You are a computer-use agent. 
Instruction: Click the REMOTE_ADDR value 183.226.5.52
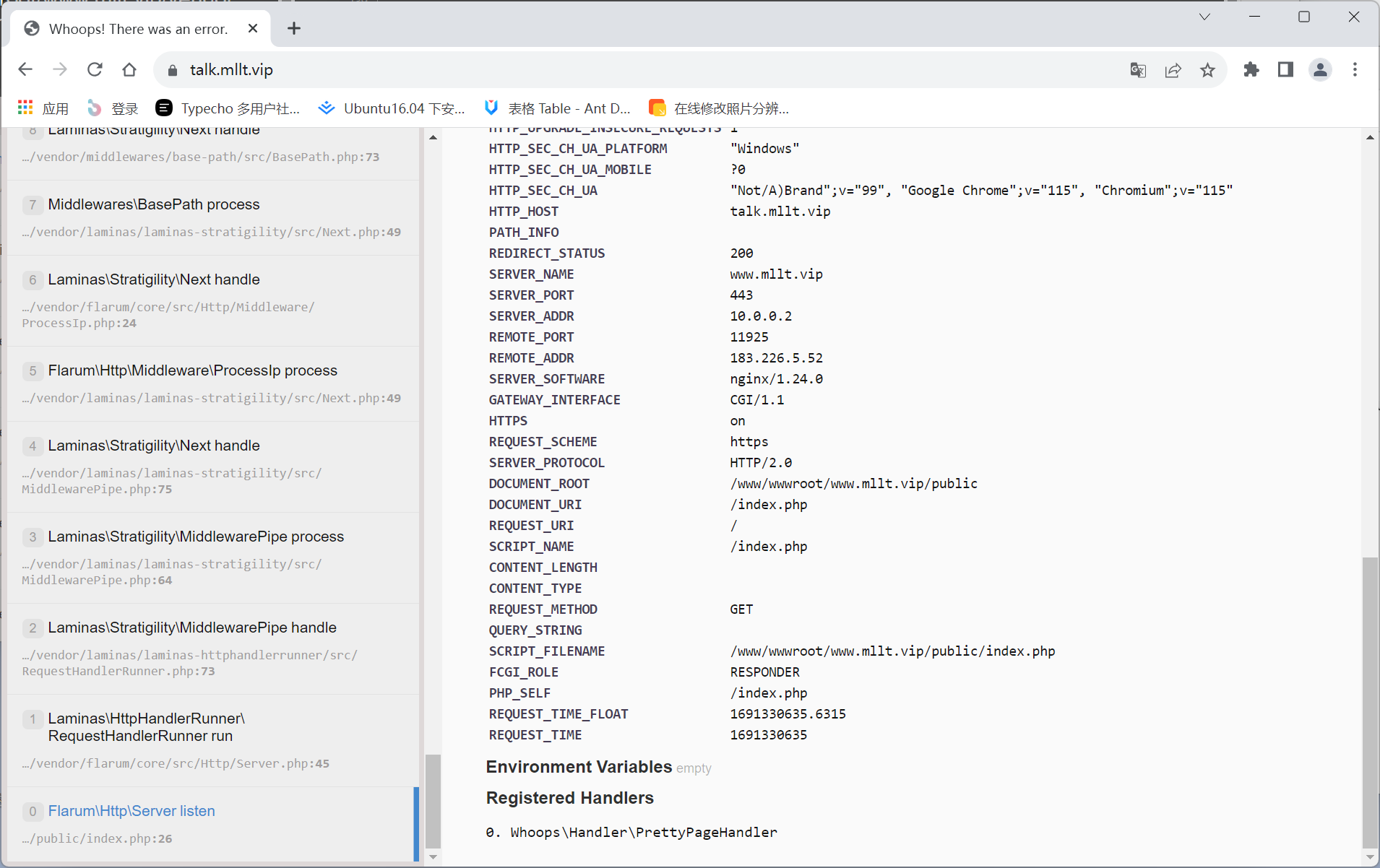[x=776, y=358]
